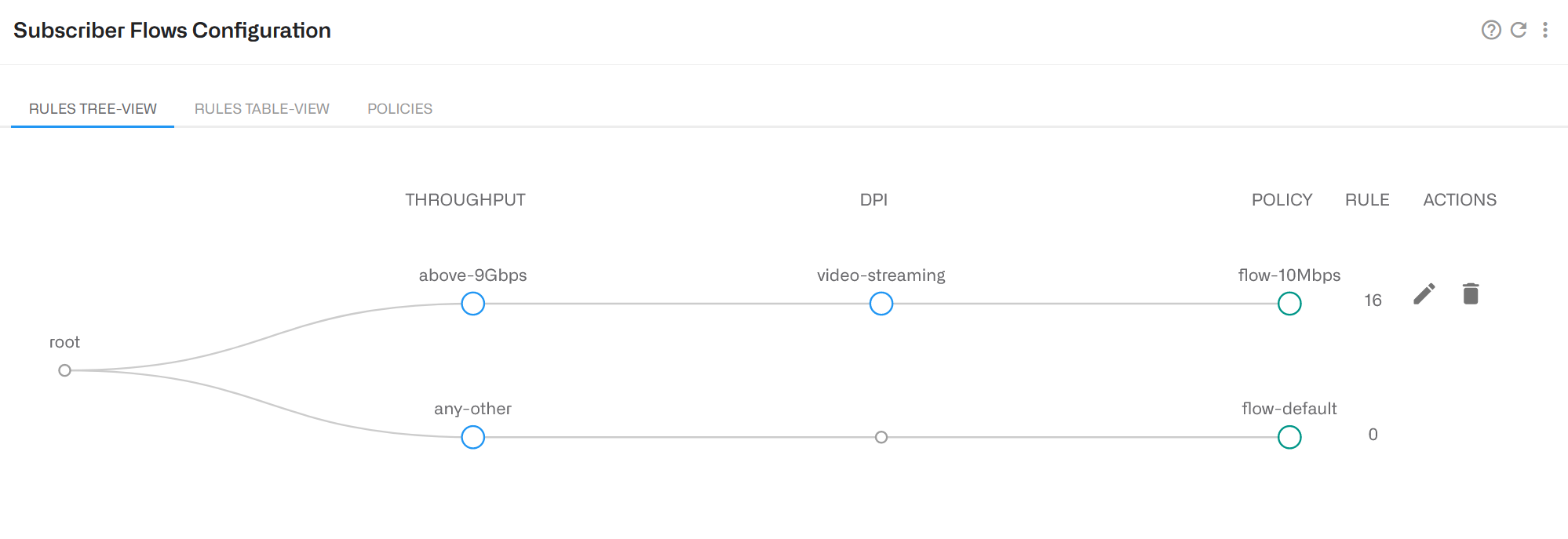Click rule count 0 for flow-default
1568x539 pixels.
click(1373, 434)
